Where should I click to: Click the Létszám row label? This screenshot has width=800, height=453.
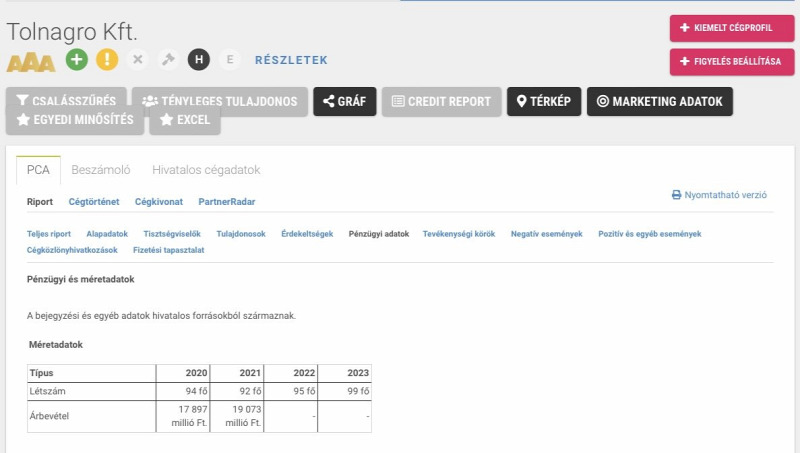[47, 391]
